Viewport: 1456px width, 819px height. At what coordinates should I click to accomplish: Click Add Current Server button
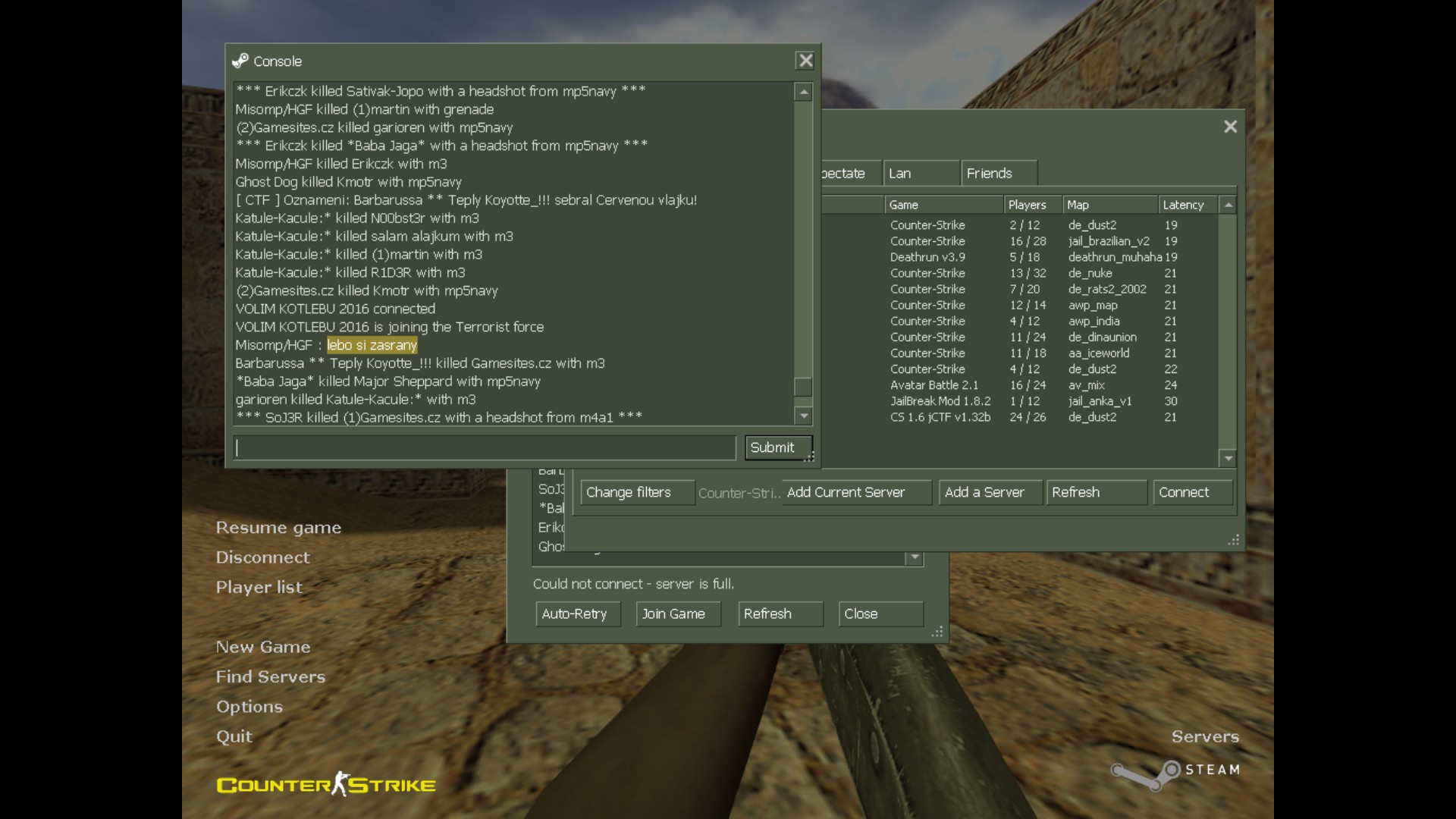[x=856, y=492]
